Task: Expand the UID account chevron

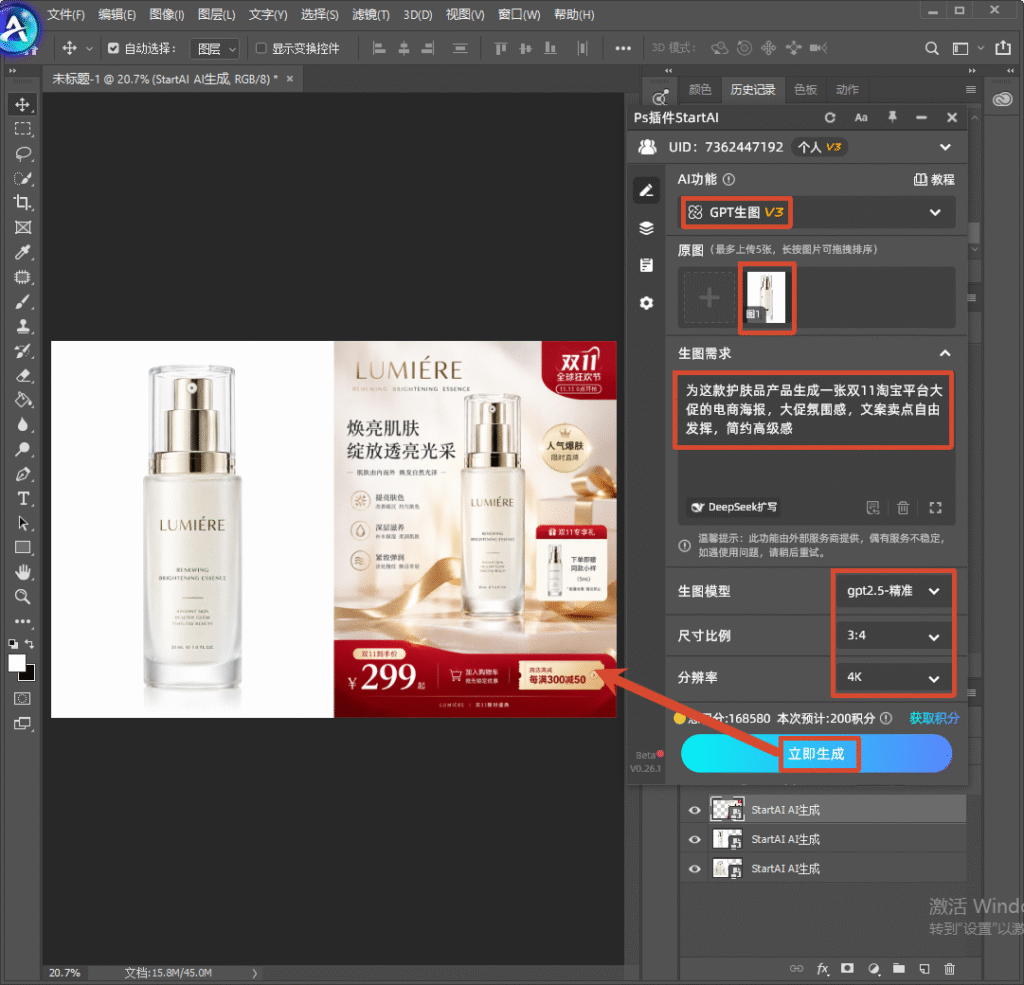Action: [x=945, y=147]
